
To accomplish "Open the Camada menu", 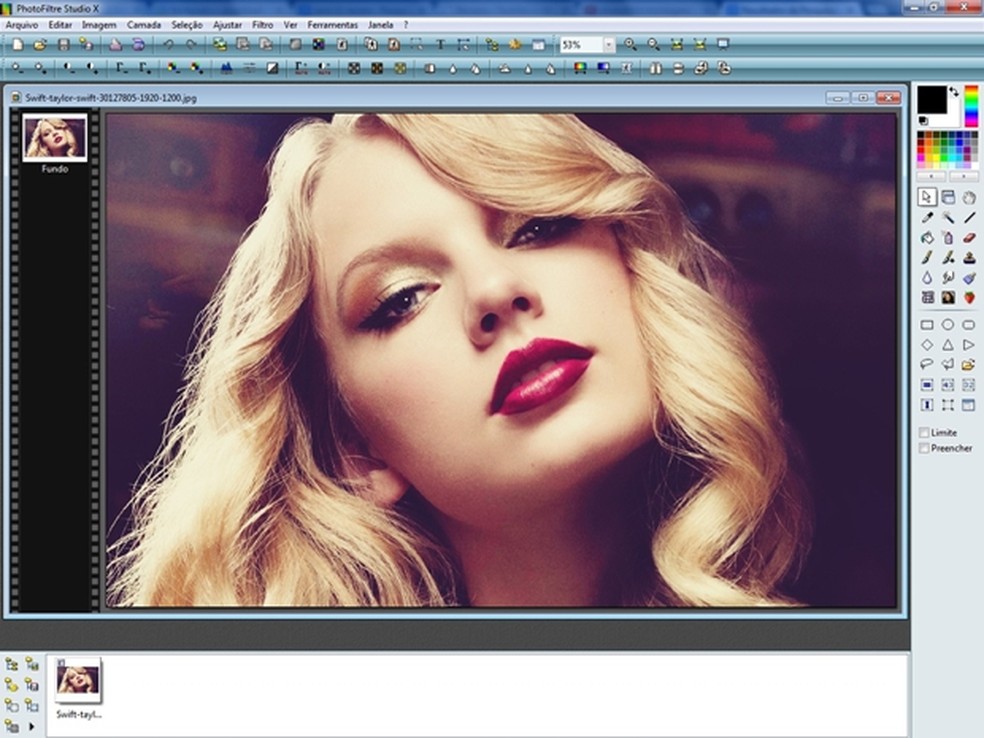I will coord(144,25).
